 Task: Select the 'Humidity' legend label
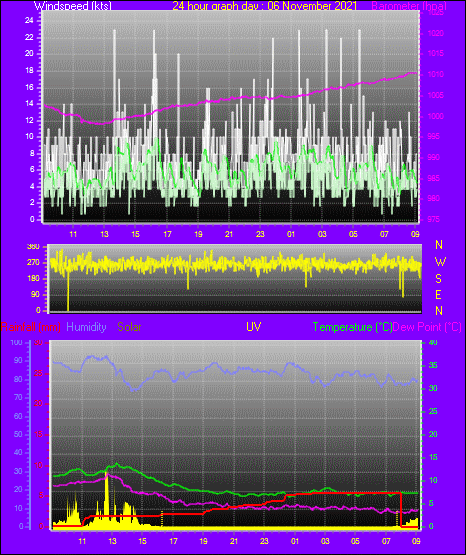point(86,327)
